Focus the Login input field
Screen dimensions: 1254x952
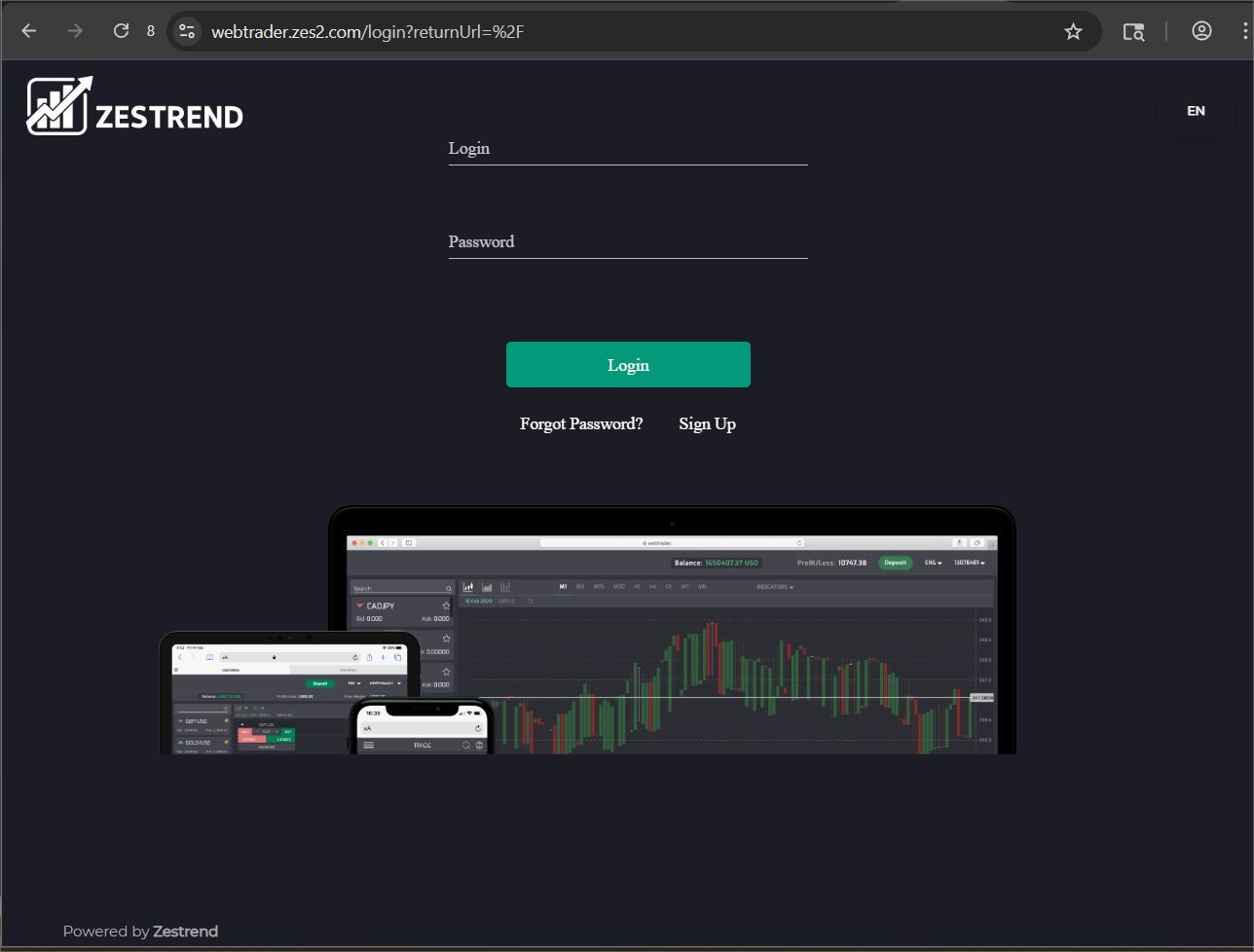pos(628,154)
